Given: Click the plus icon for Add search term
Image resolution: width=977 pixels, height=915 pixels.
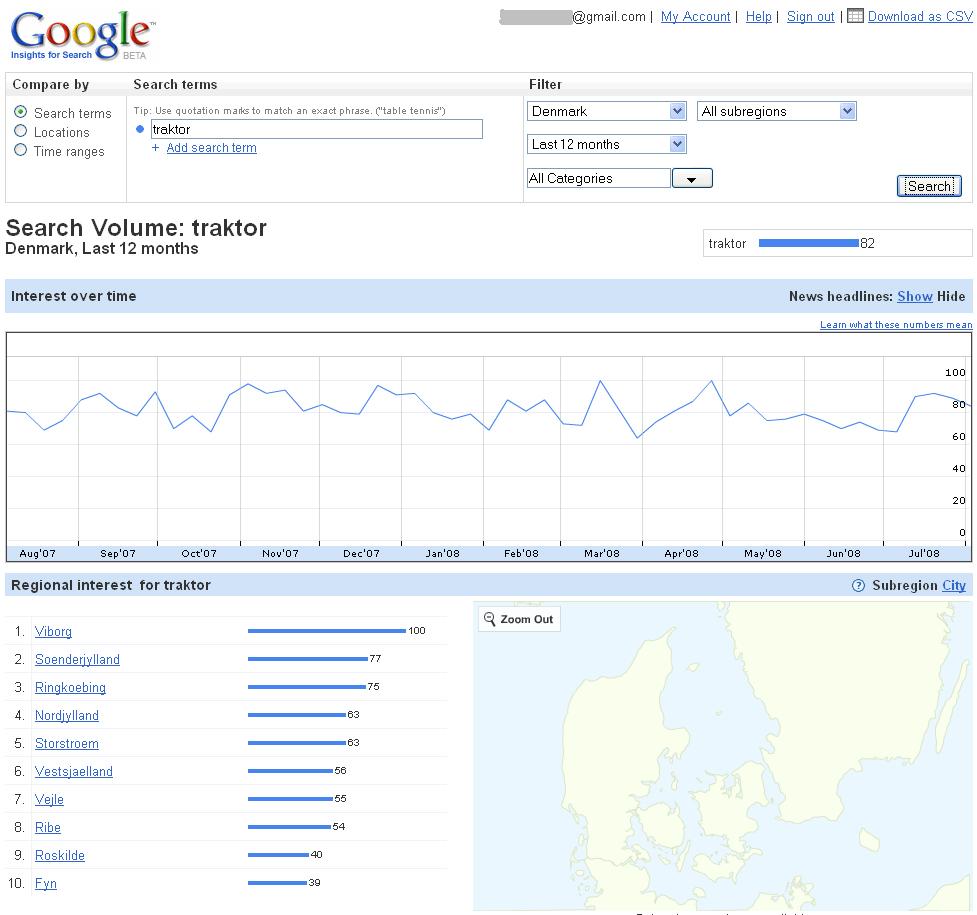Looking at the screenshot, I should 155,148.
